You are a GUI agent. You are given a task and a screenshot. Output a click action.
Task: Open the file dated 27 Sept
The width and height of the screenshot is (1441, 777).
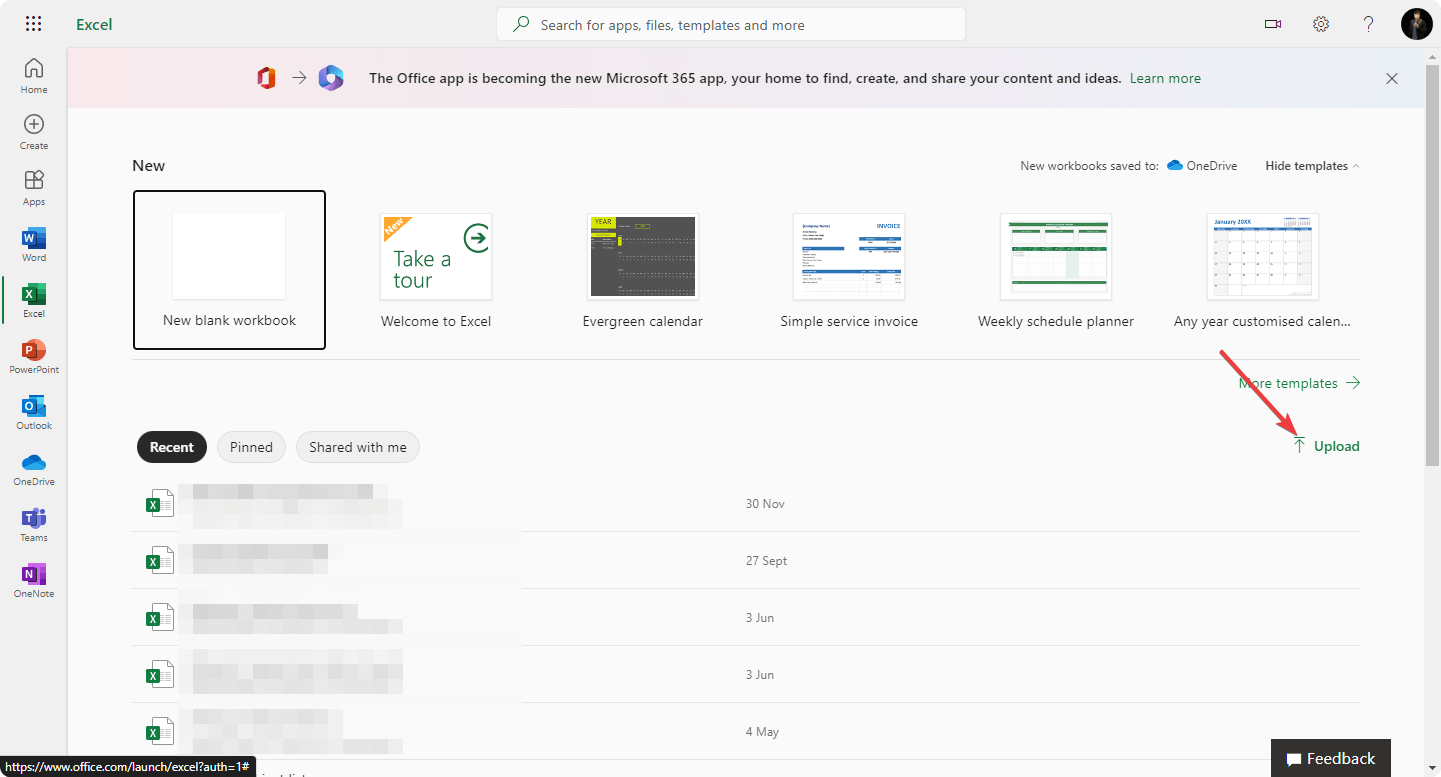pyautogui.click(x=746, y=561)
